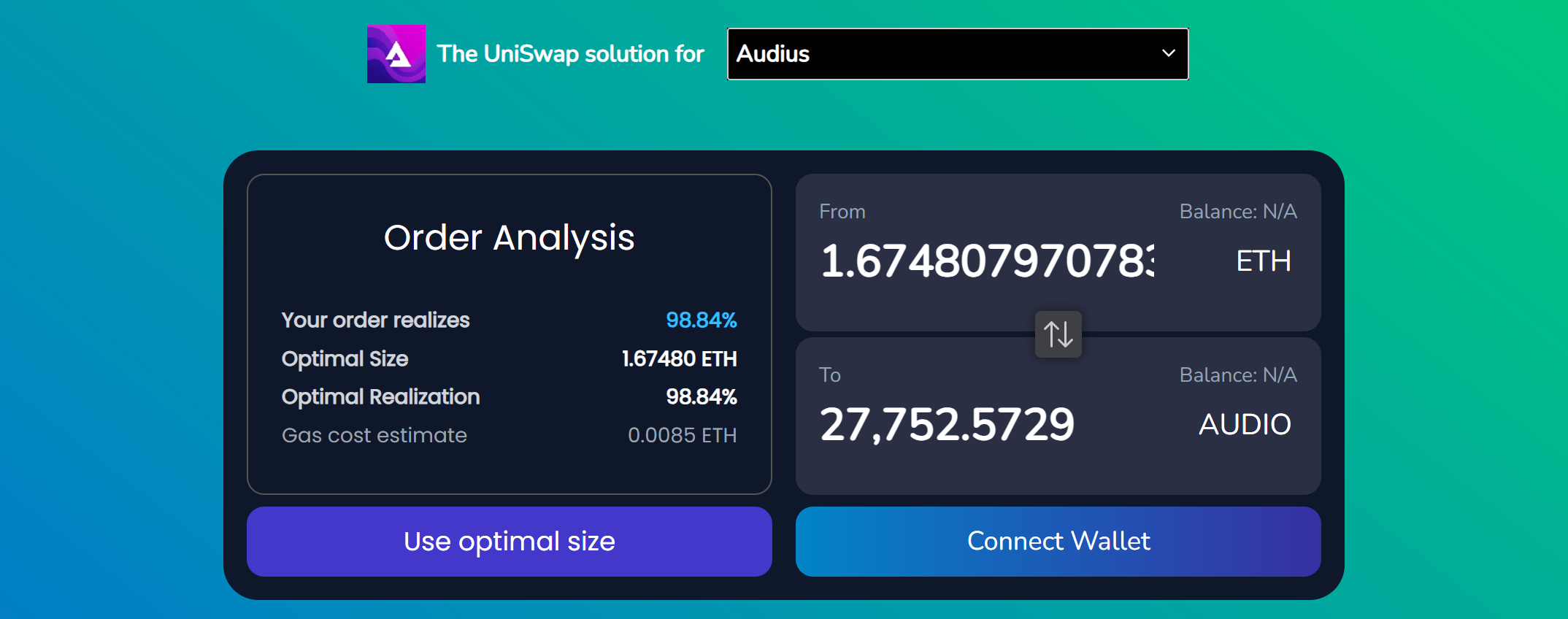Open the Audius token dropdown
The image size is (1568, 619).
tap(956, 54)
